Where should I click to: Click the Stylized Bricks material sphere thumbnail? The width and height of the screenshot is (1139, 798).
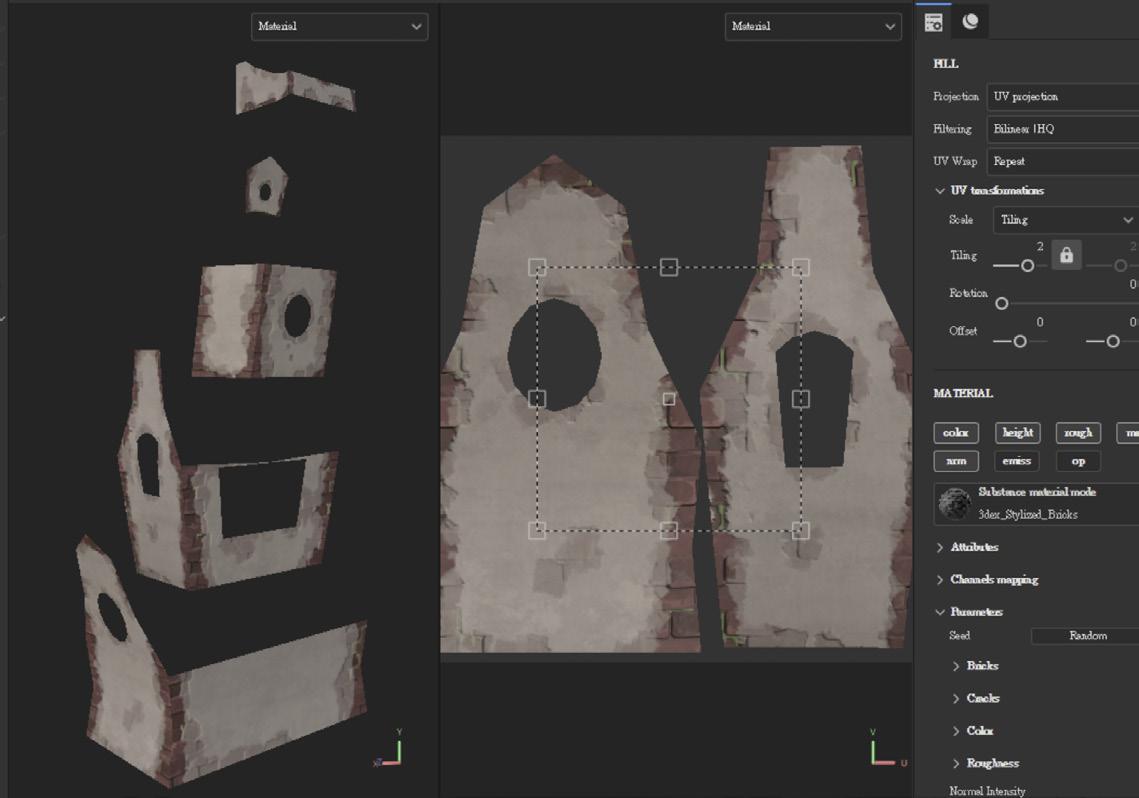click(955, 504)
